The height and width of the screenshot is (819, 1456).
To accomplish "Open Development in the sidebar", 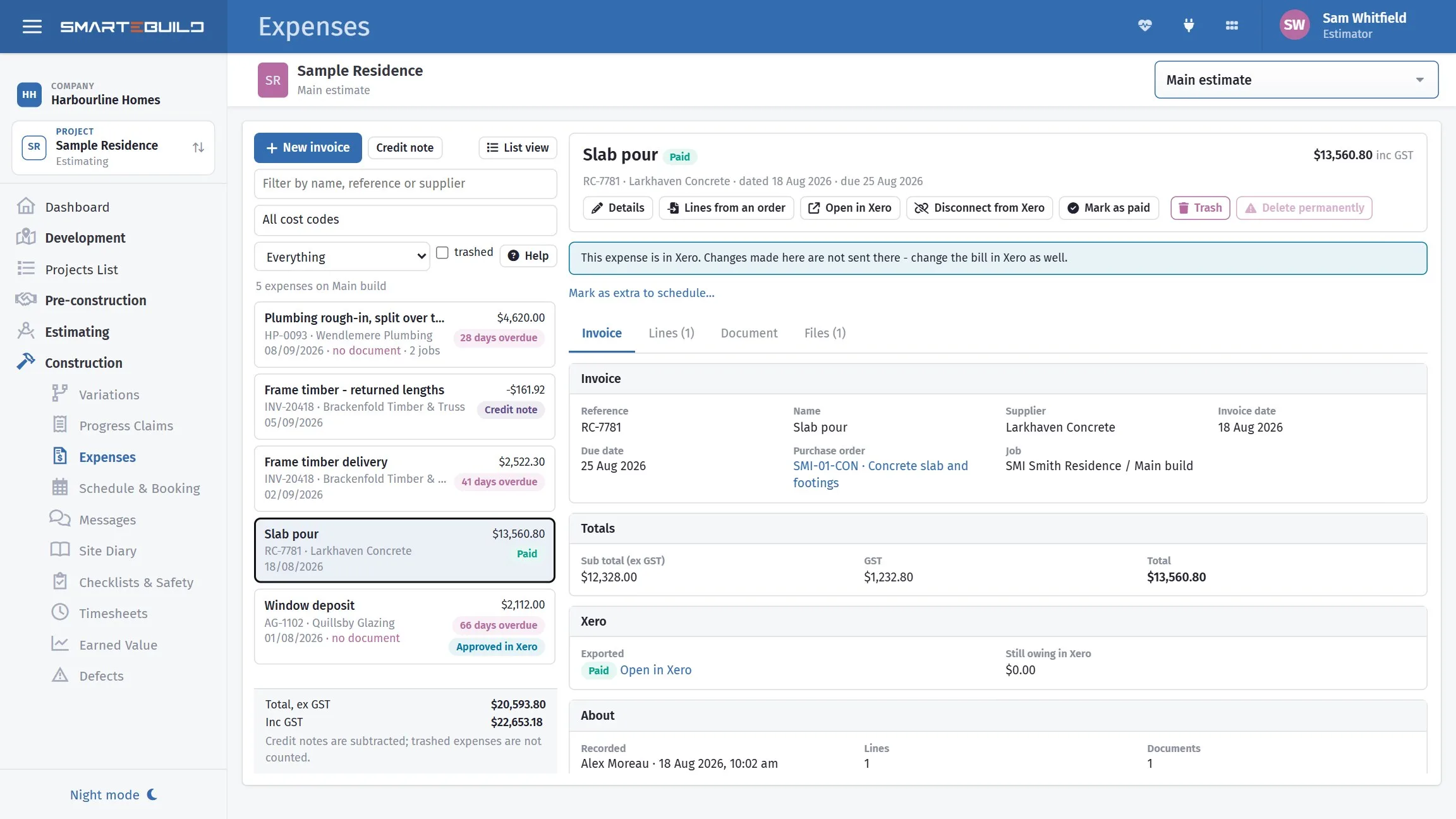I will [85, 238].
